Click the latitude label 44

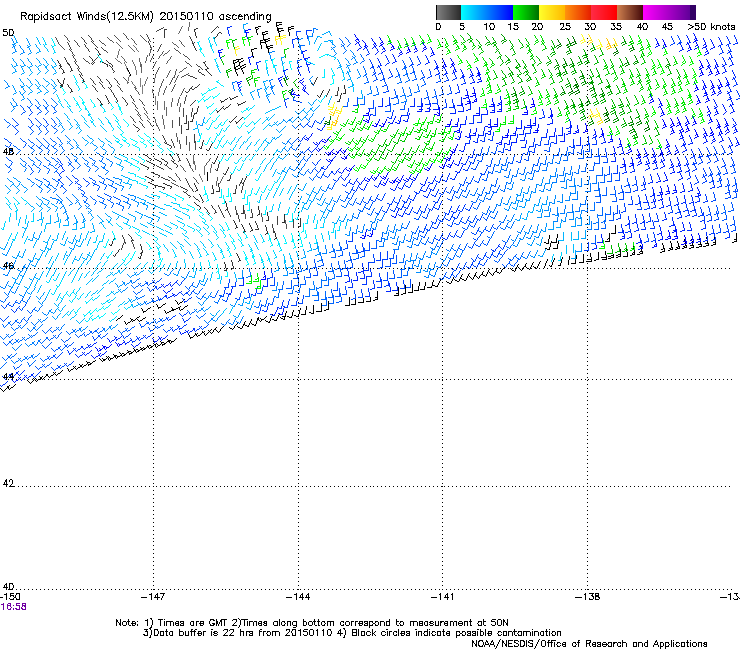coord(8,376)
